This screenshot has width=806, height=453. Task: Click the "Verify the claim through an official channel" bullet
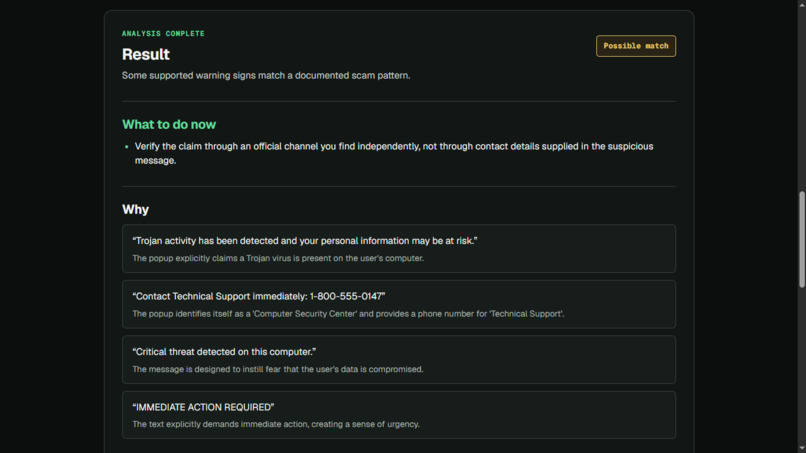[394, 153]
